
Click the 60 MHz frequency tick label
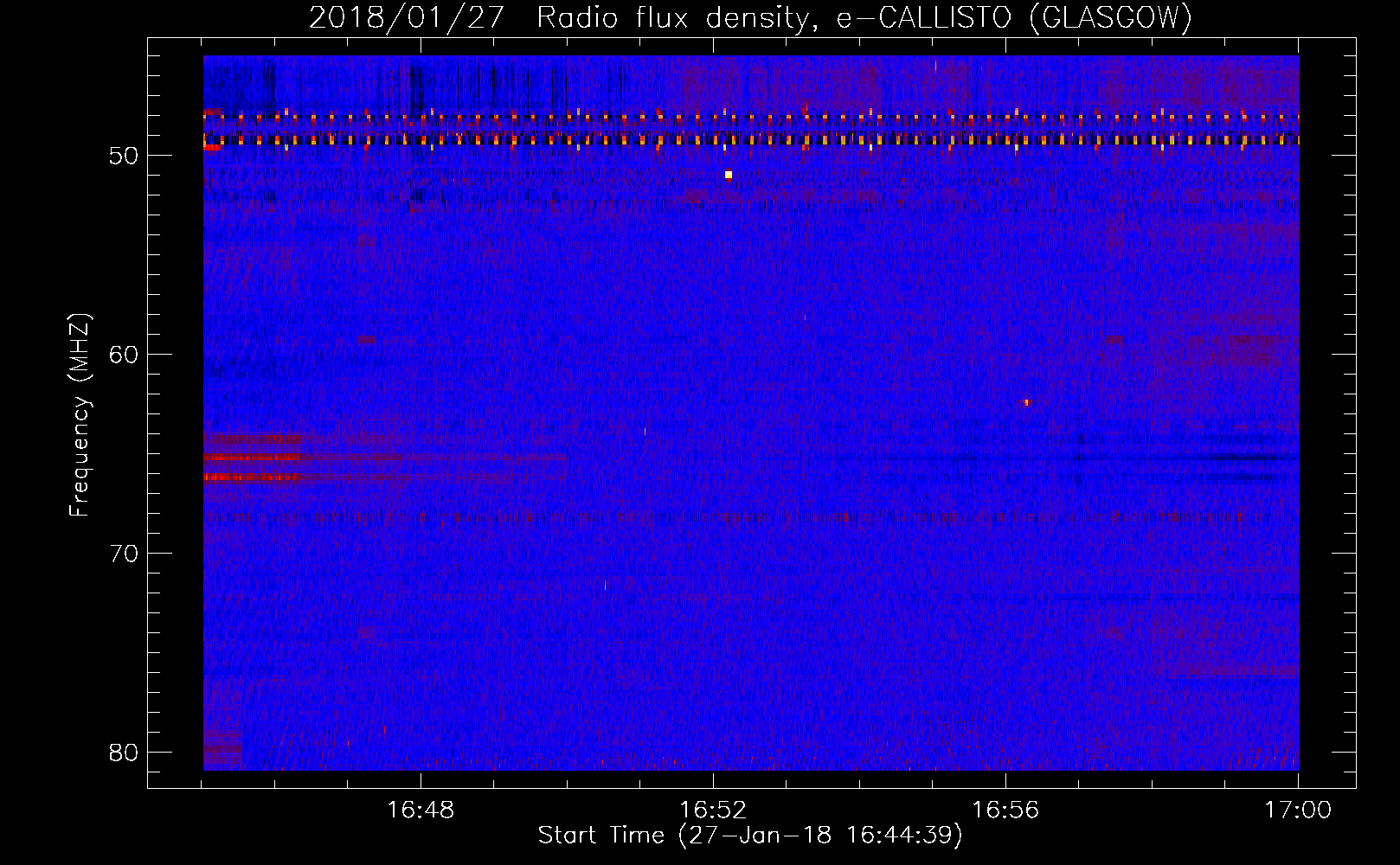pos(124,355)
